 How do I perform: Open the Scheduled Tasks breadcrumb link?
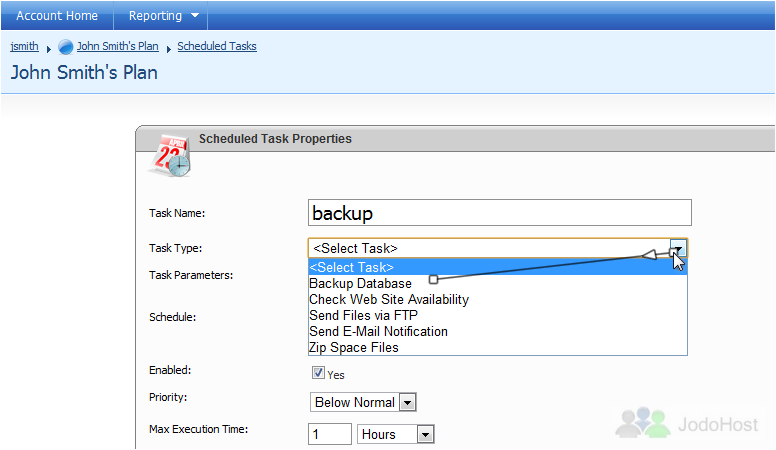pyautogui.click(x=217, y=46)
